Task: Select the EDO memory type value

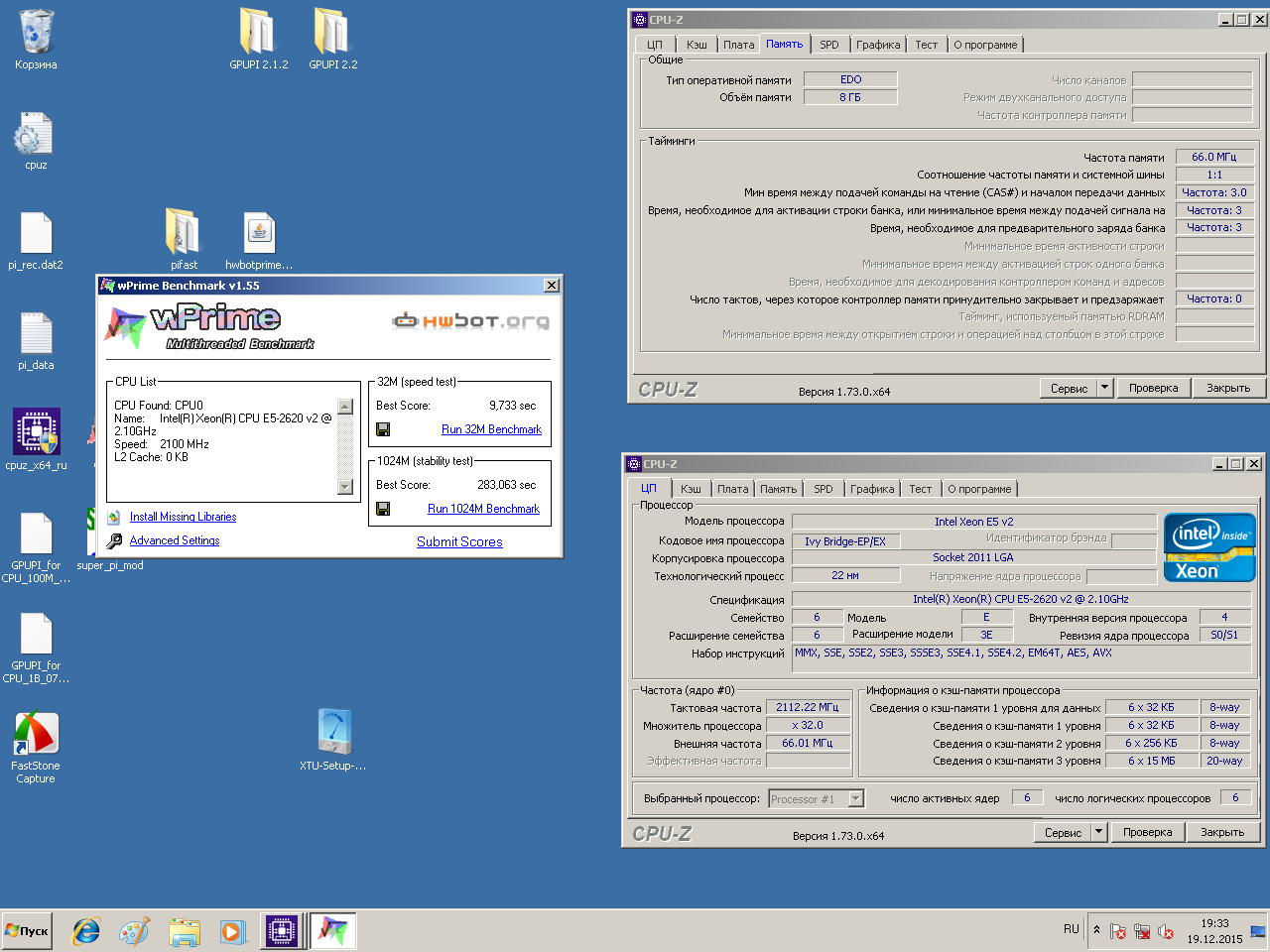Action: [850, 79]
